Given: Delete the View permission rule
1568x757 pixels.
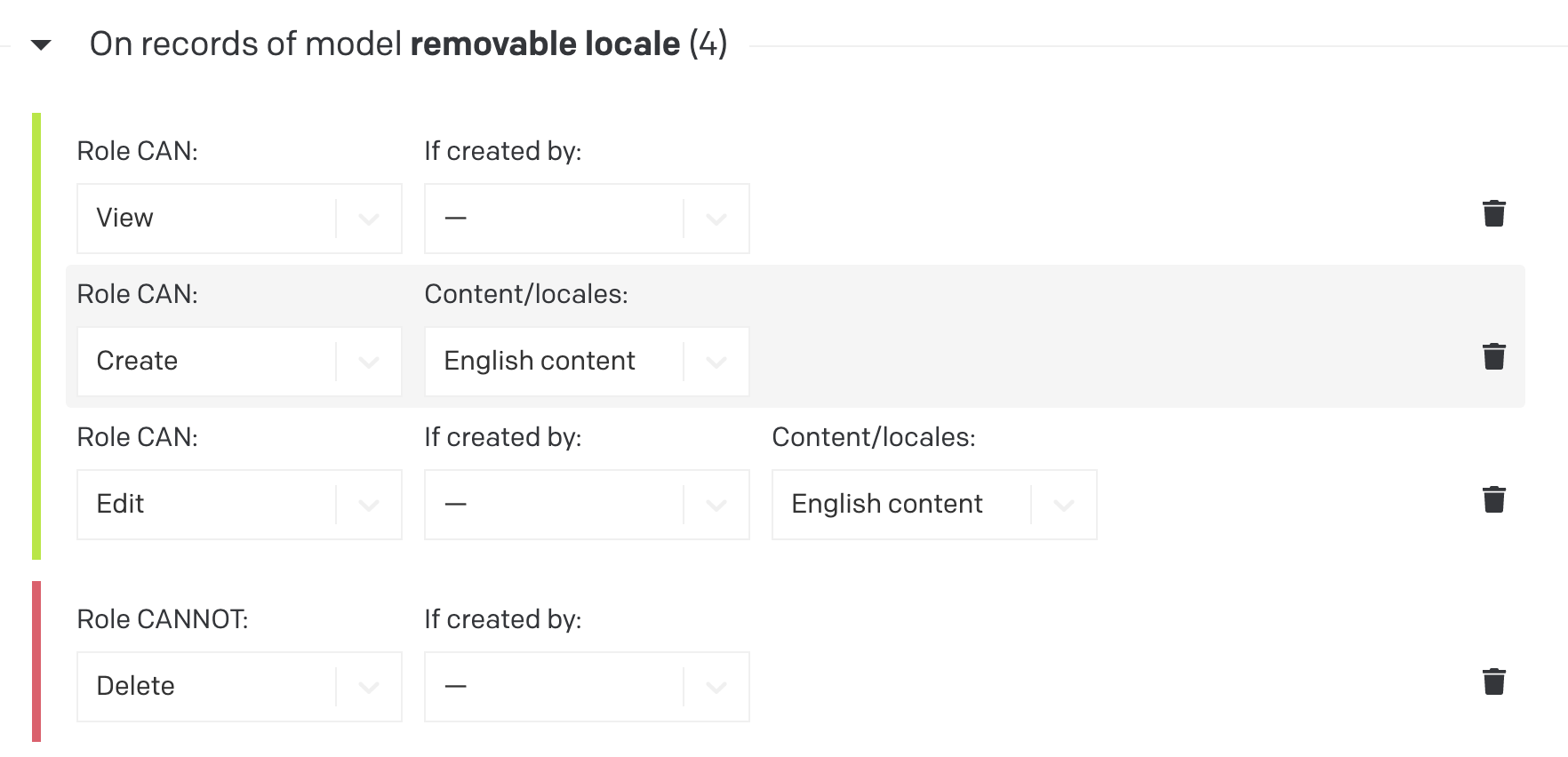Looking at the screenshot, I should pyautogui.click(x=1493, y=213).
